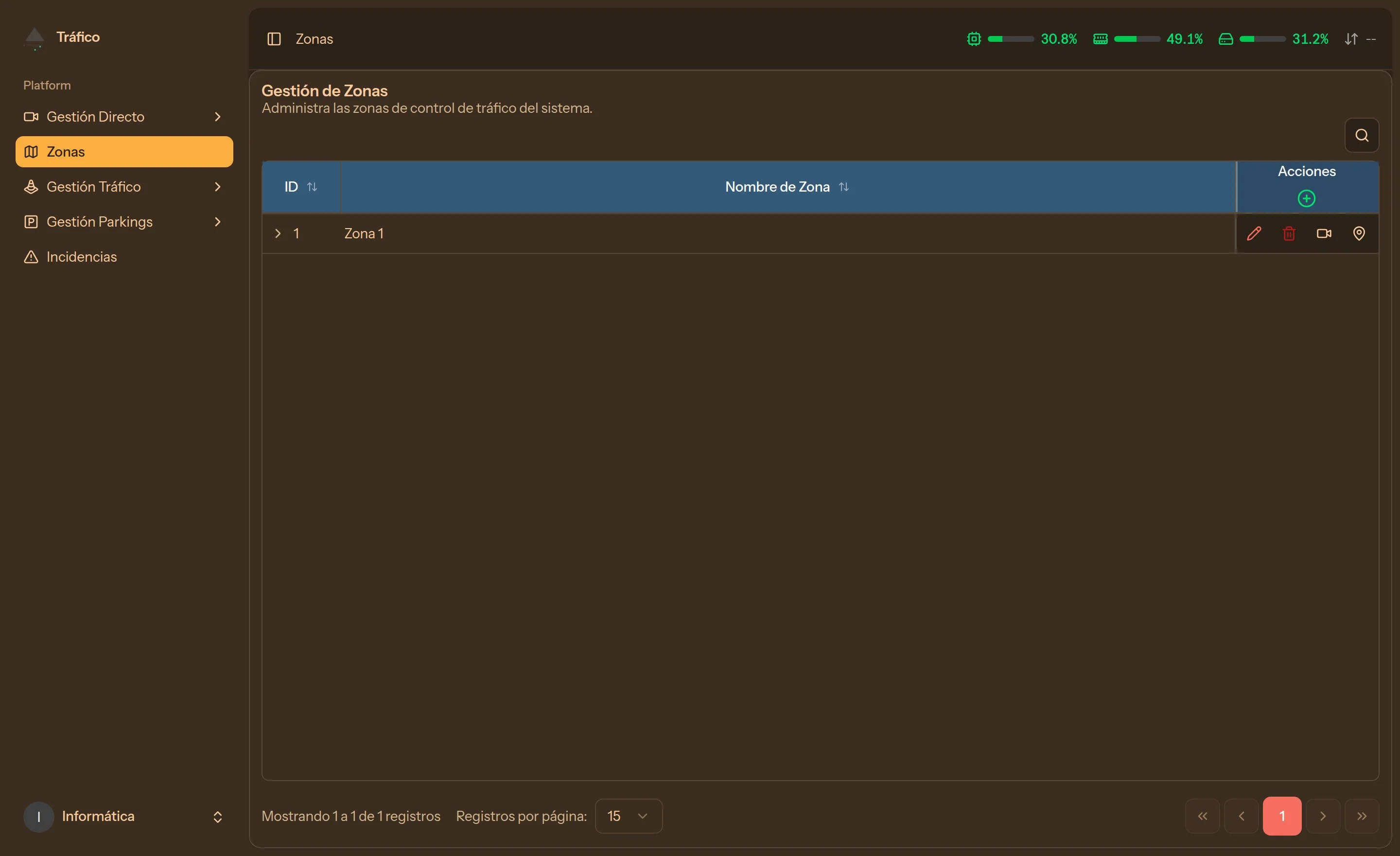Click Mostrando 1 a 1 de 1 registros
Image resolution: width=1400 pixels, height=856 pixels.
350,816
